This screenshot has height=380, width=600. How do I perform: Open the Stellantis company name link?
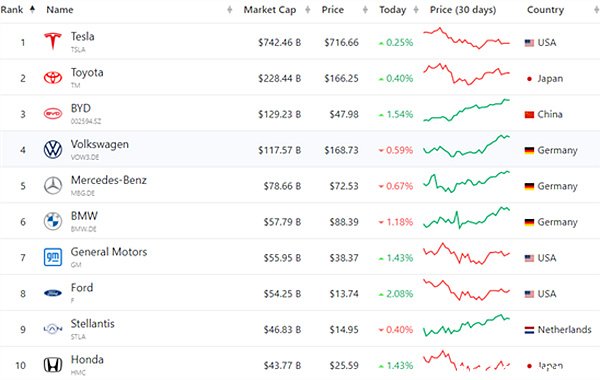(93, 323)
